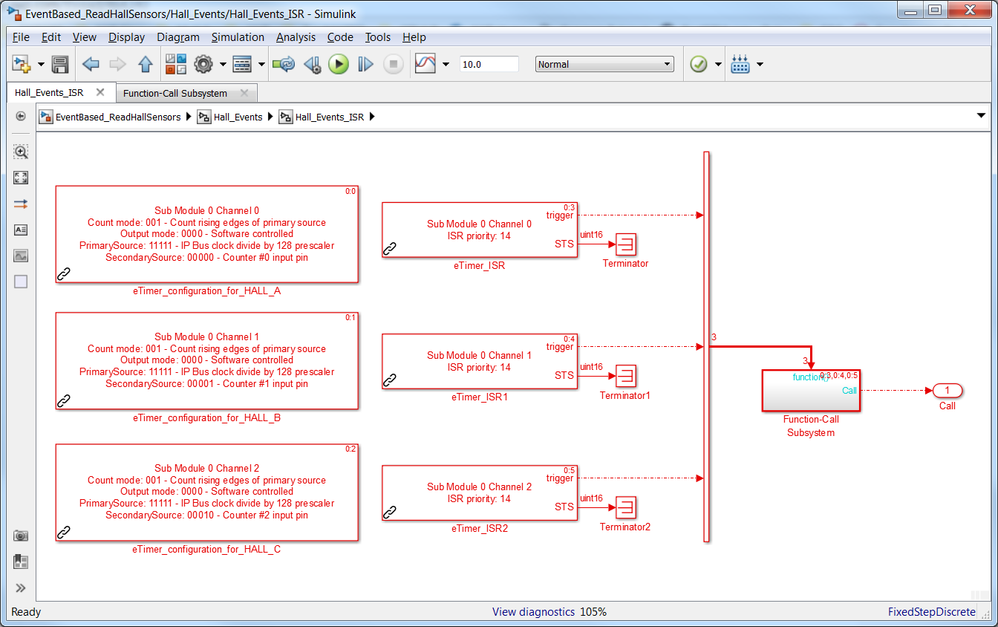Select the Call outport block

click(x=947, y=390)
